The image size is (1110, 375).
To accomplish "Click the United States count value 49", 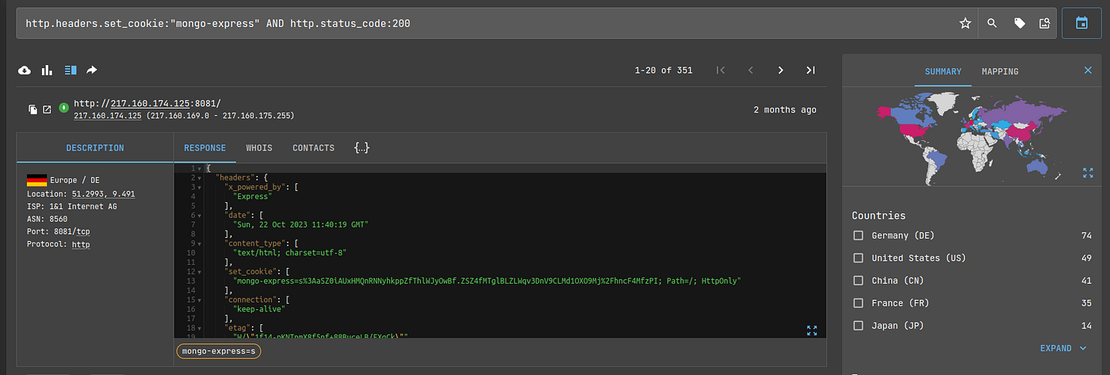I will [1087, 258].
